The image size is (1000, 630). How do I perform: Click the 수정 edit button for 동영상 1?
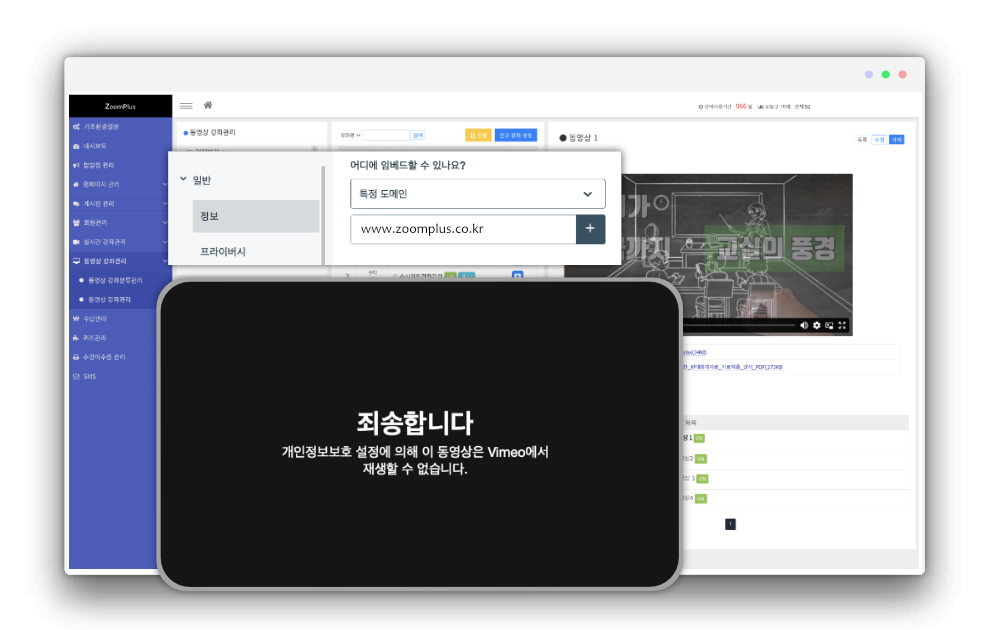879,140
